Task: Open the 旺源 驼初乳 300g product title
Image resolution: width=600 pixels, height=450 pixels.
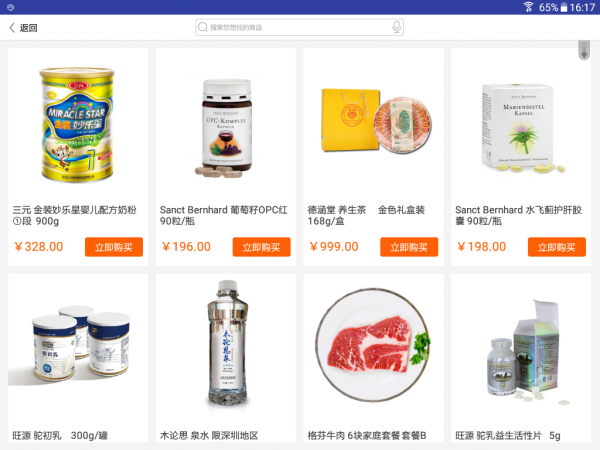Action: coord(60,435)
